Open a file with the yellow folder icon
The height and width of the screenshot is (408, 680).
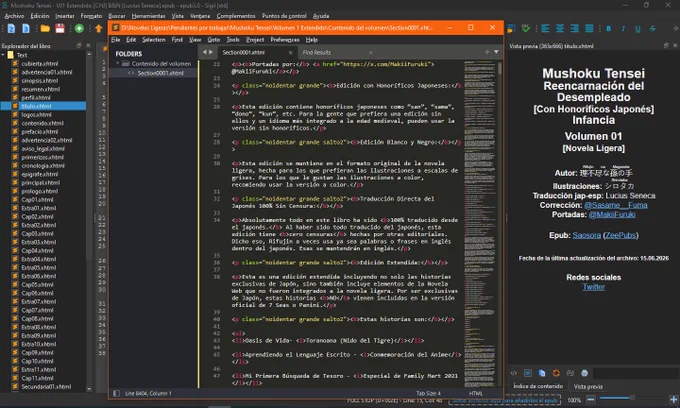coord(45,29)
